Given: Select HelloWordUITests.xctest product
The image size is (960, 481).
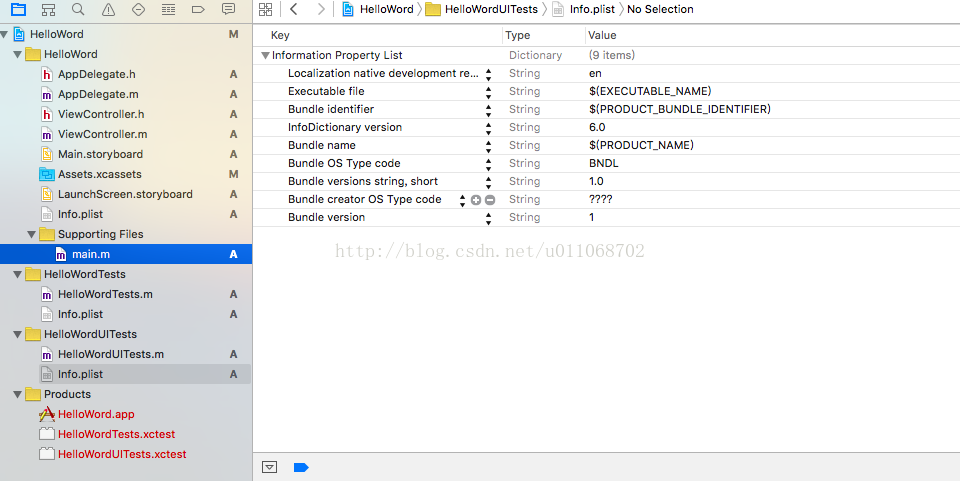Looking at the screenshot, I should (x=122, y=454).
